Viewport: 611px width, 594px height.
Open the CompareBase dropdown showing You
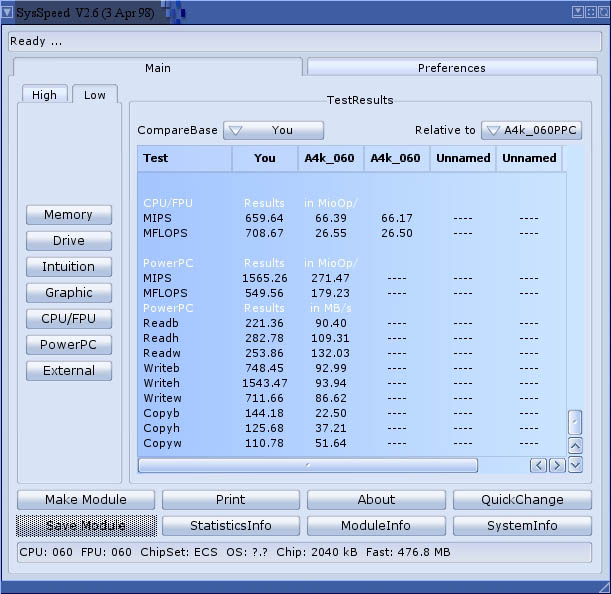point(274,130)
